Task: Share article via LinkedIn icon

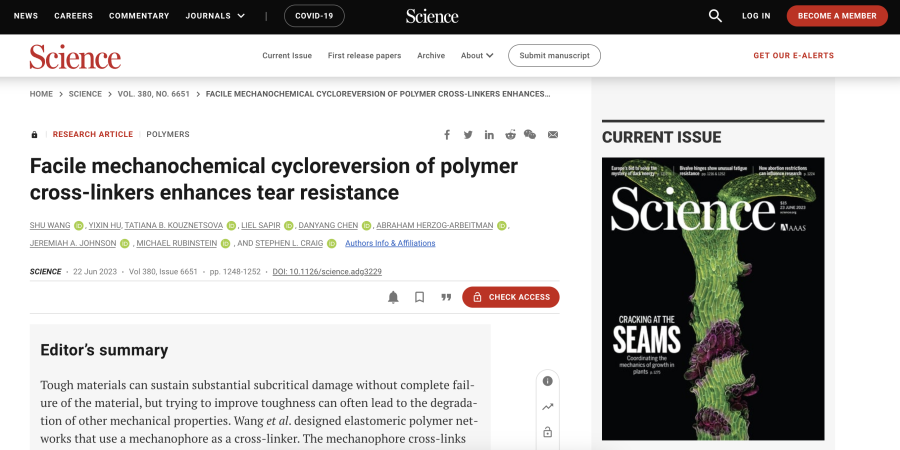Action: pyautogui.click(x=489, y=135)
